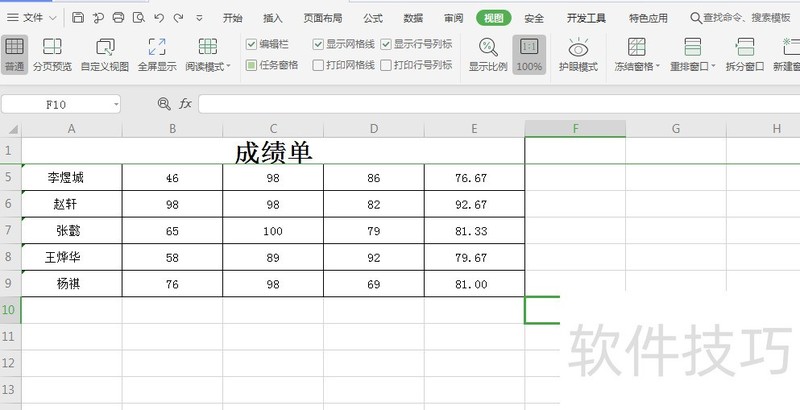Click cell containing 李煜城
The width and height of the screenshot is (800, 410).
point(71,177)
